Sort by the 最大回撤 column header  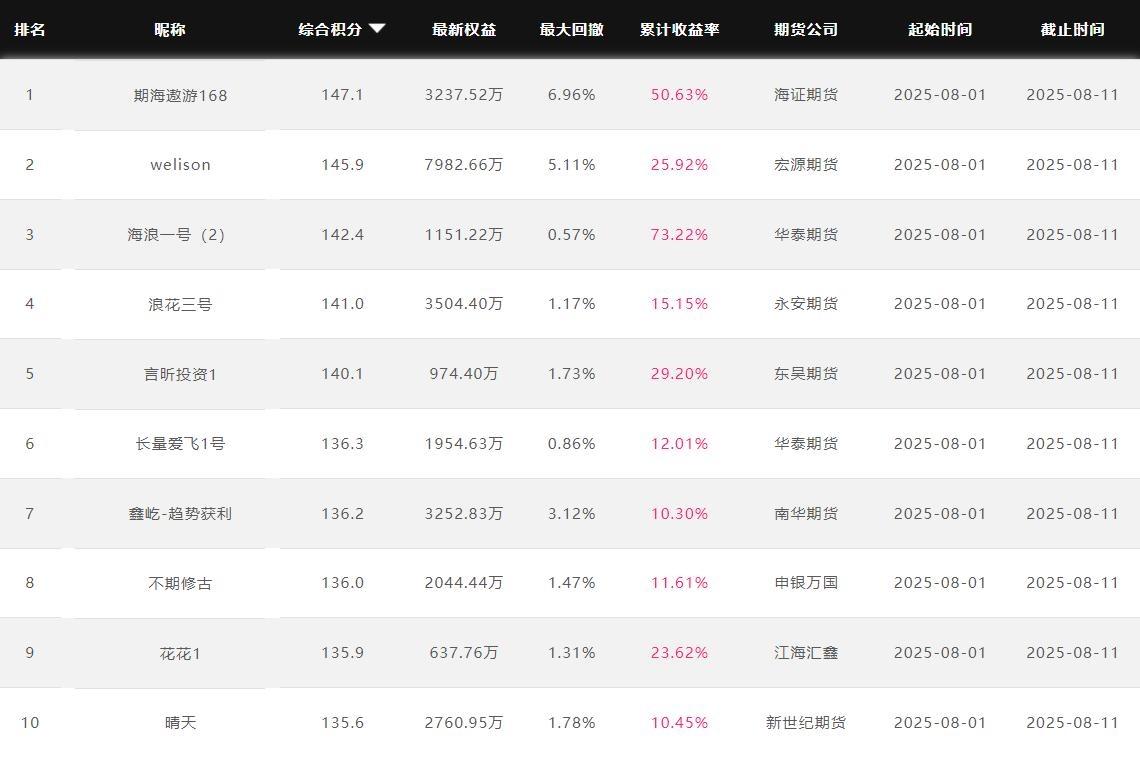571,30
